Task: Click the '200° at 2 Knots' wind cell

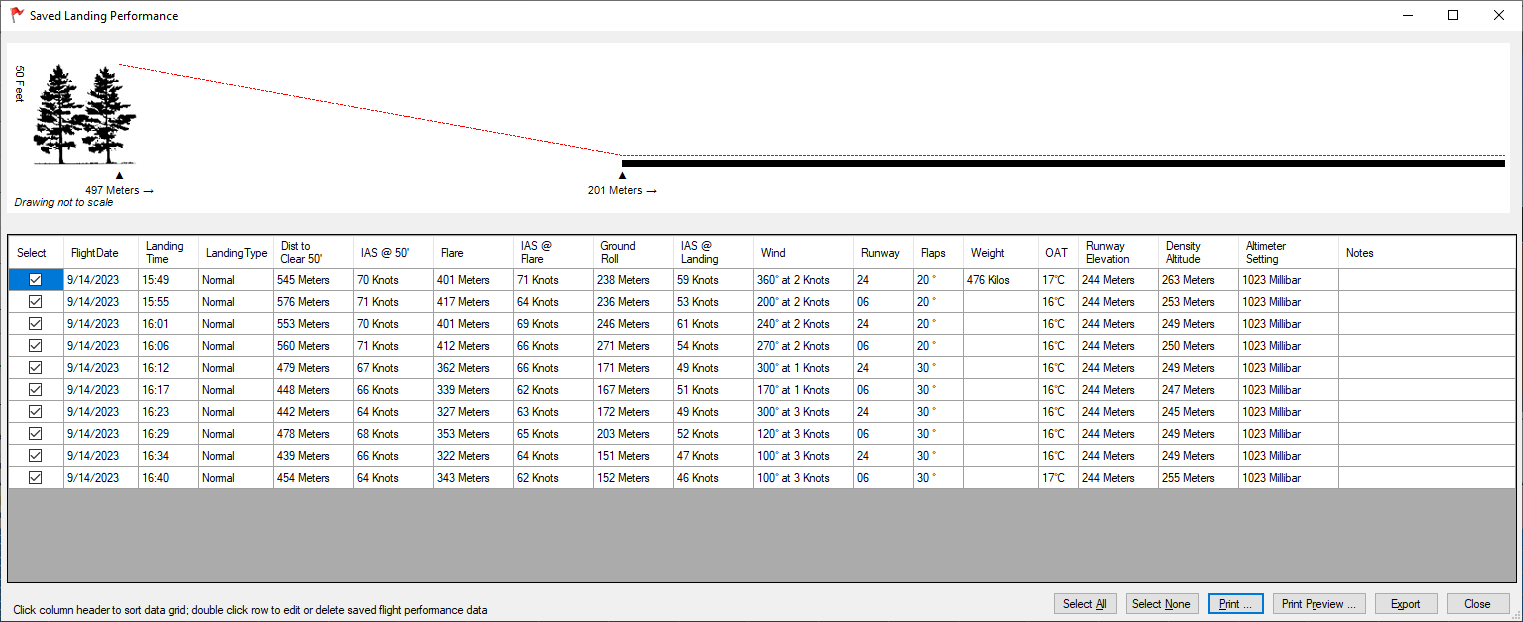Action: 803,302
